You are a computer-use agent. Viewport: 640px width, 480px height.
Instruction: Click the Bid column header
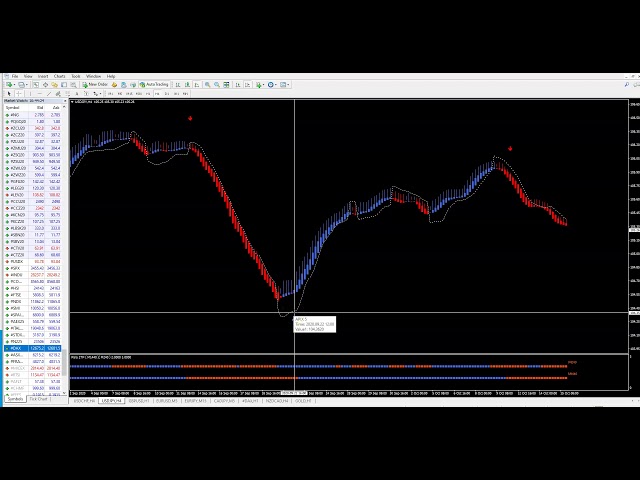(x=40, y=108)
